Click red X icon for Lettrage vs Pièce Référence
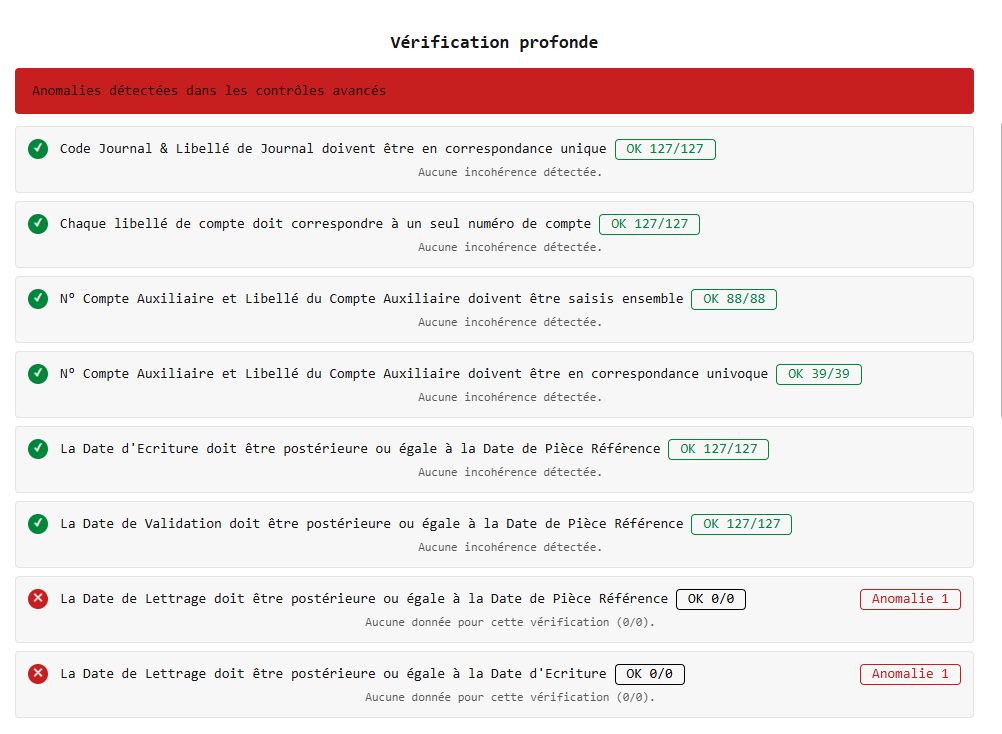The height and width of the screenshot is (734, 1002). (x=38, y=599)
